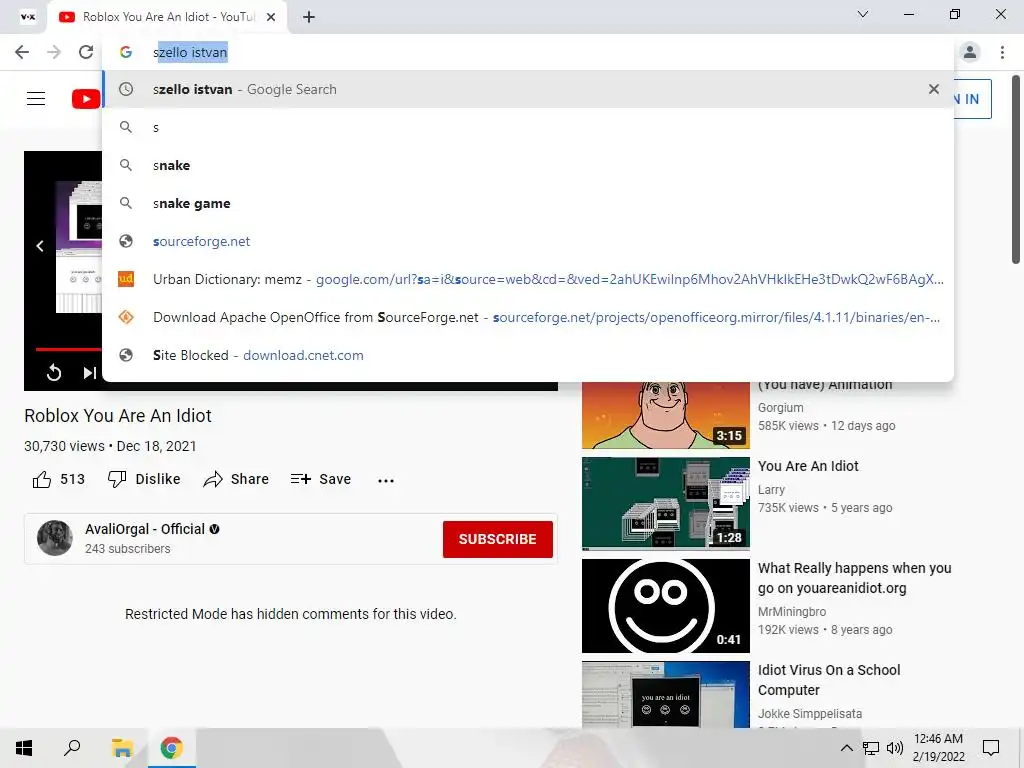
Task: Skip to next video in player
Action: [x=89, y=372]
